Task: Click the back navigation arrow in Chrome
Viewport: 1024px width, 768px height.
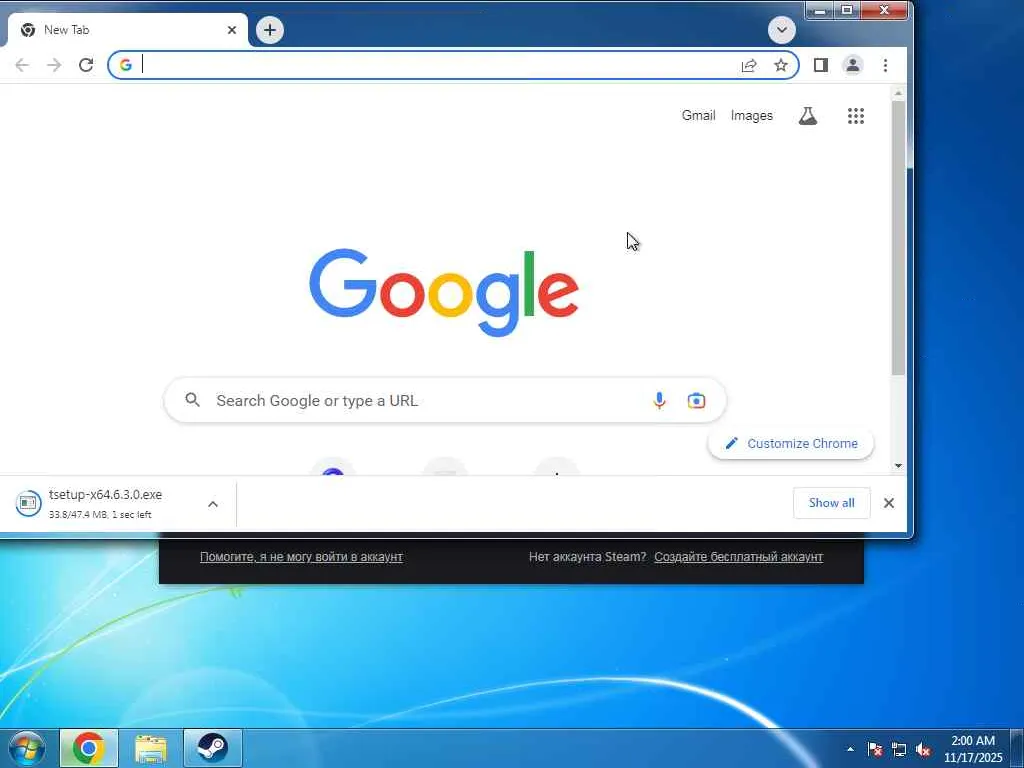Action: pyautogui.click(x=22, y=65)
